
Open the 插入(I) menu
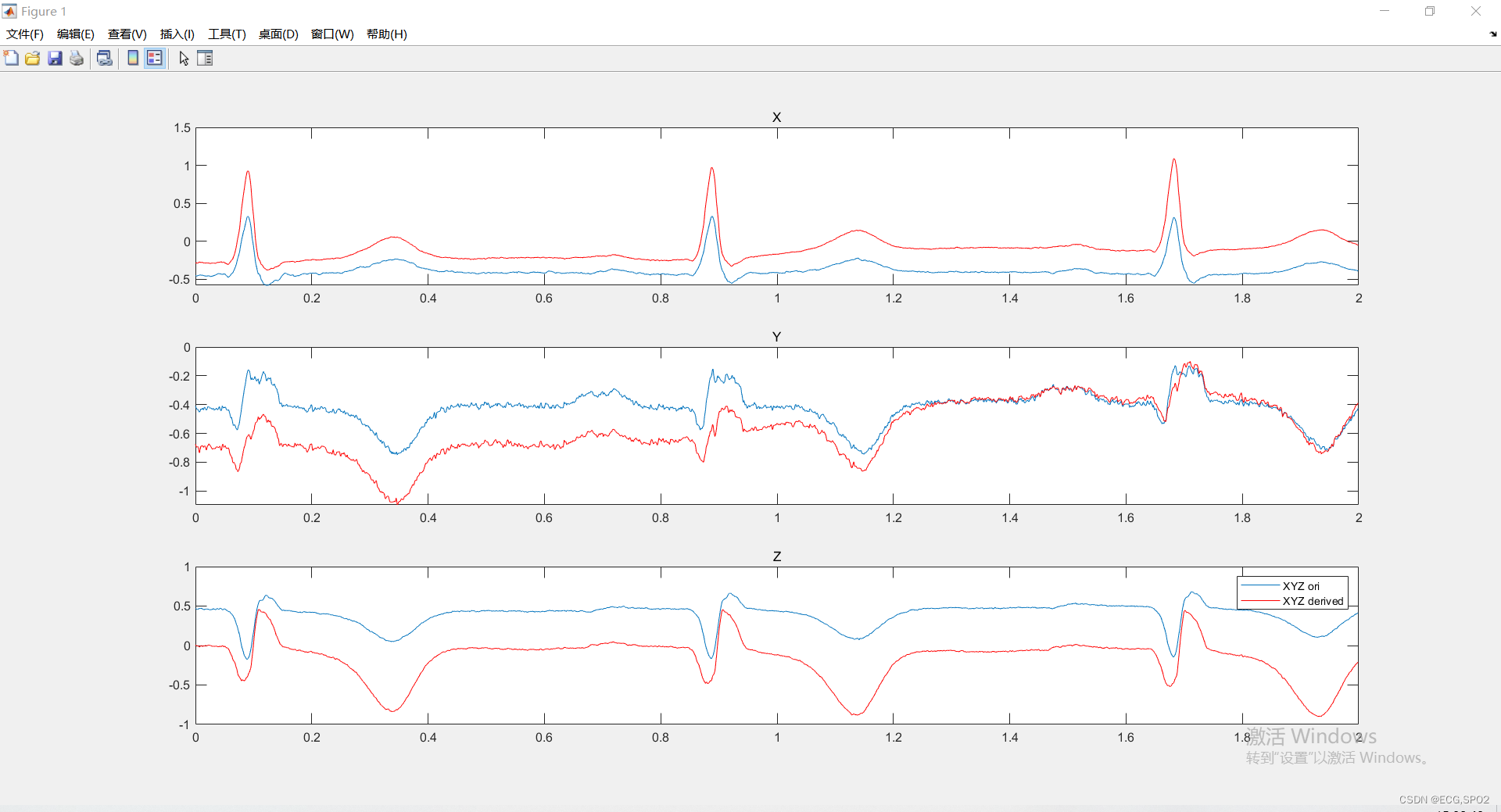tap(177, 34)
